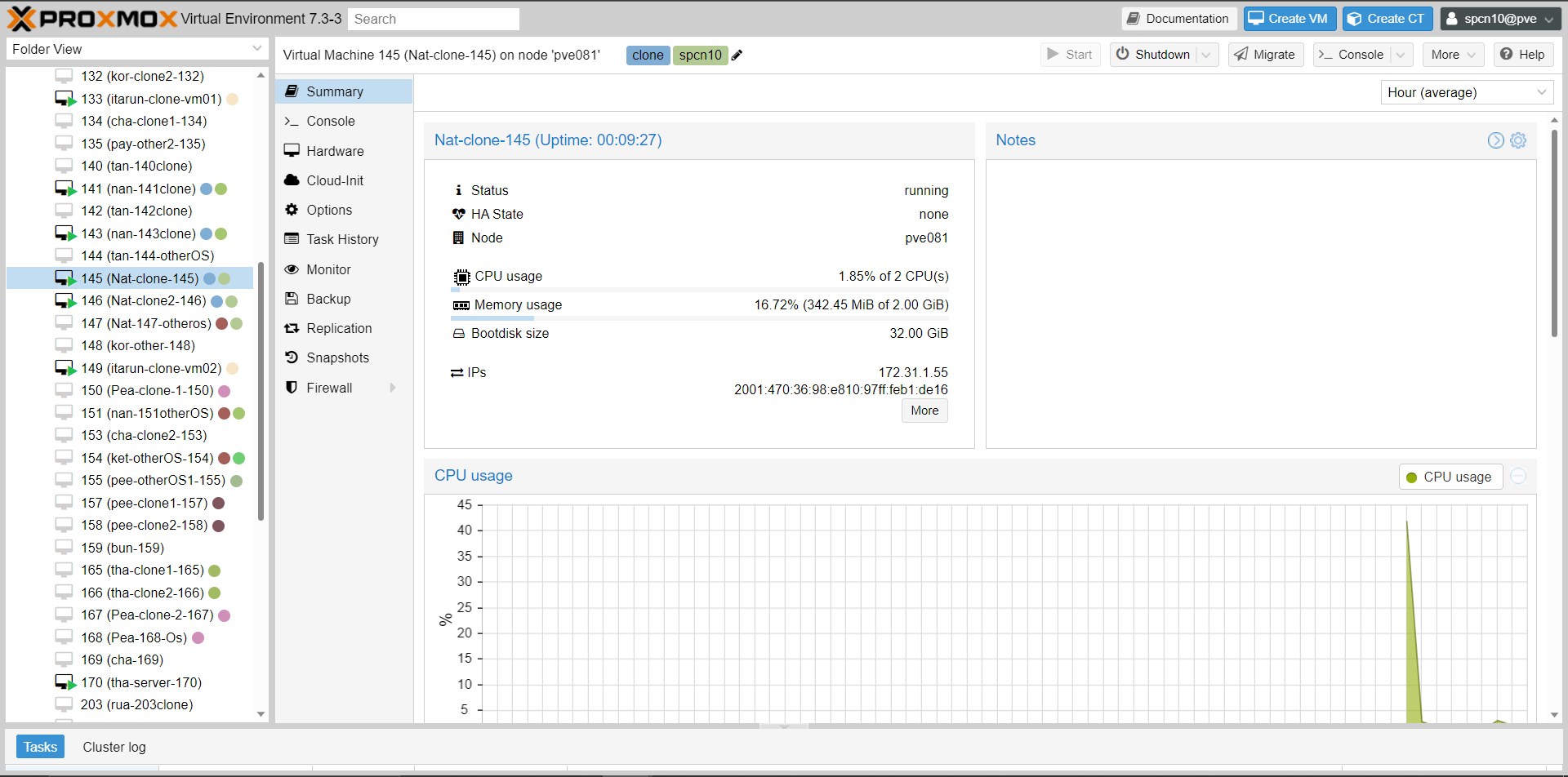Click the More button below the IPs

click(x=924, y=411)
